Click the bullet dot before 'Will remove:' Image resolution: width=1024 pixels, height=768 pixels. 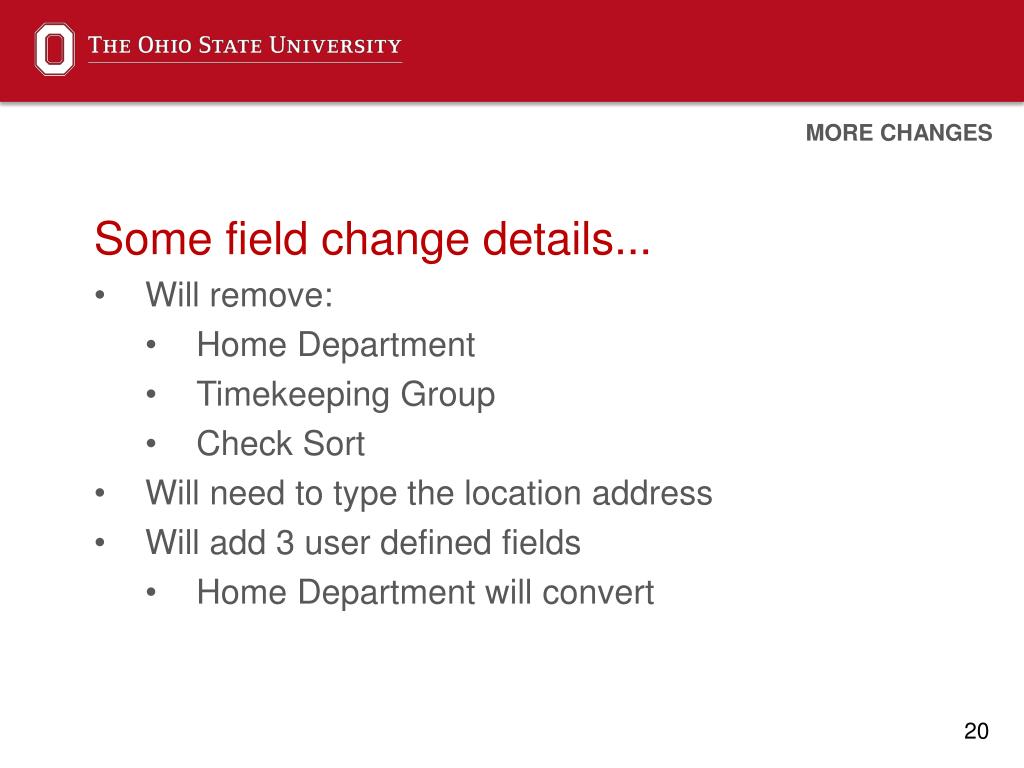[99, 295]
